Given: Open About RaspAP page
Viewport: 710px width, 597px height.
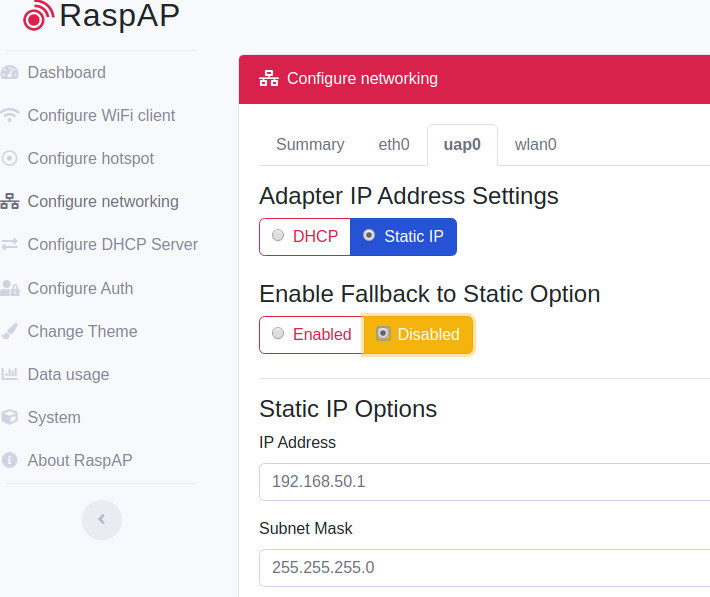Looking at the screenshot, I should [x=80, y=461].
